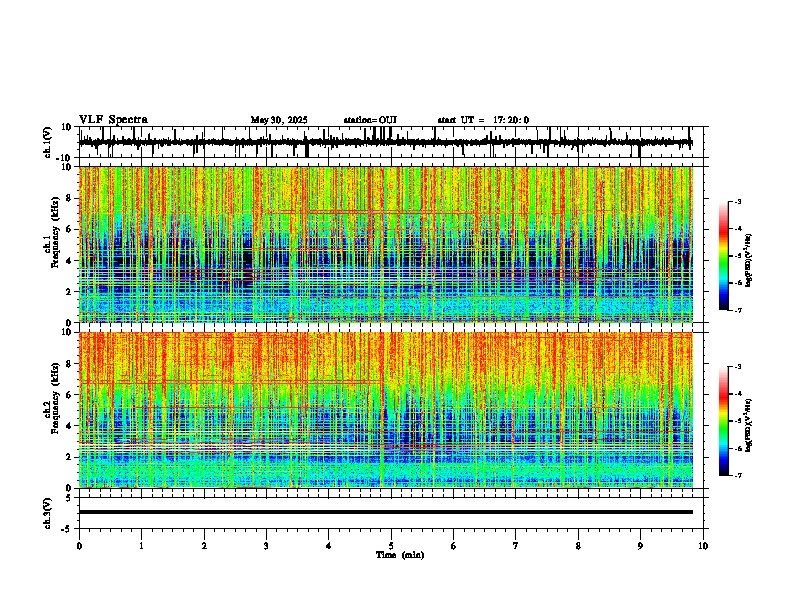Click time axis tick label "9"
The height and width of the screenshot is (612, 792).
(x=640, y=546)
